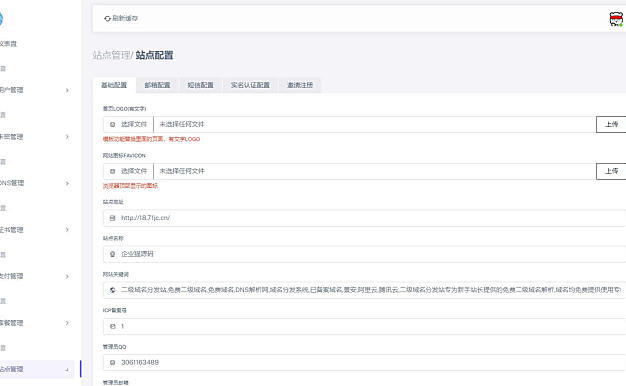Screen dimensions: 626x386
Task: Click the 站点配置 page heading
Action: coord(155,55)
